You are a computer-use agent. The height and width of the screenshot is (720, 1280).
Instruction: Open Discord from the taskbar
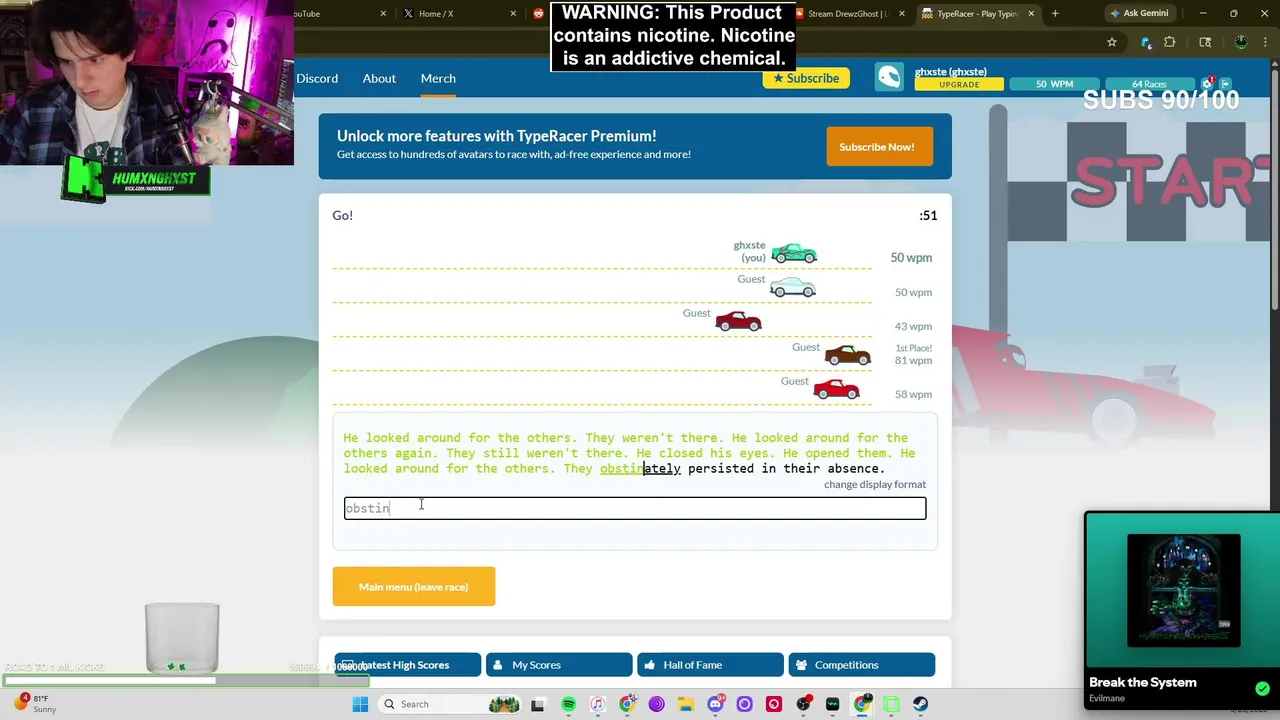(715, 704)
